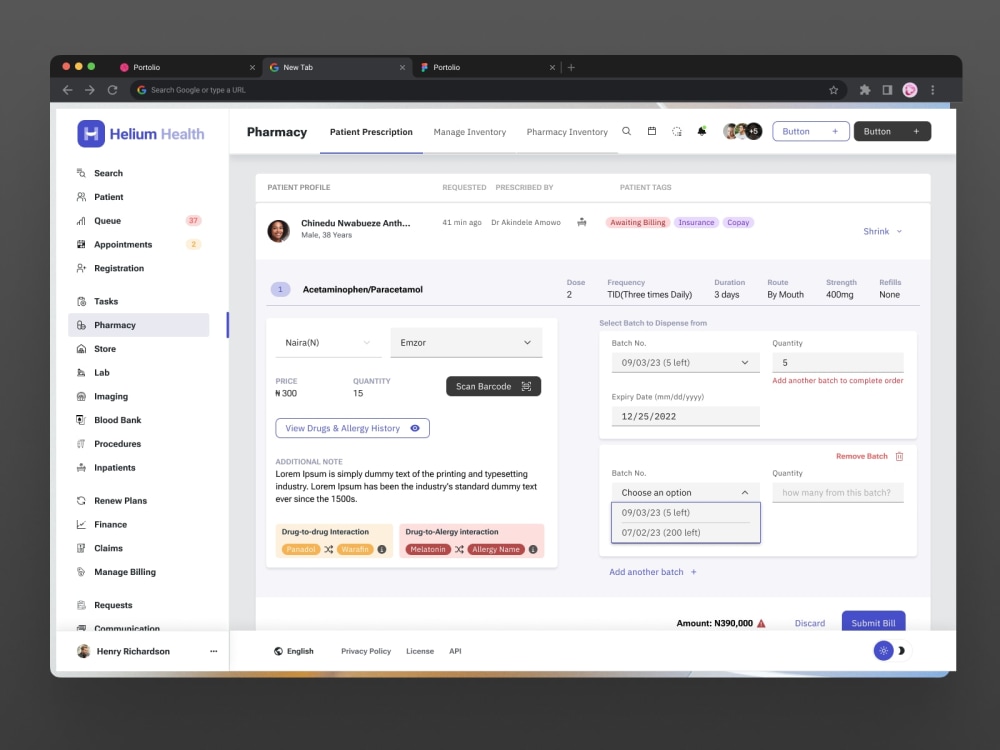Click the dark Button with plus
The image size is (1000, 750).
(892, 131)
